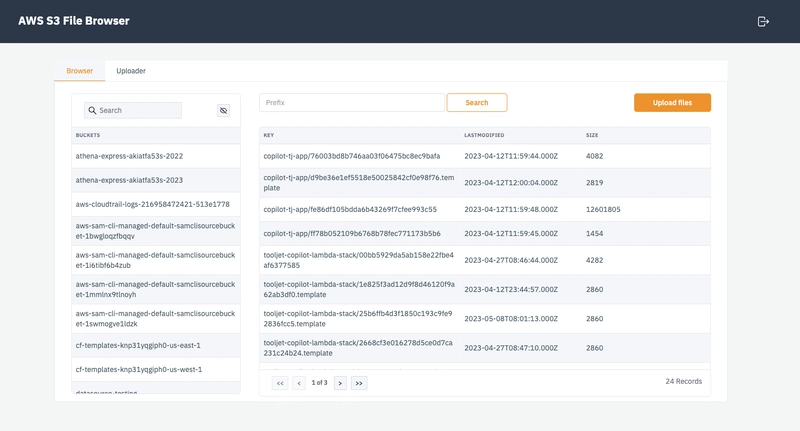Image resolution: width=800 pixels, height=431 pixels.
Task: Click tooljet-copilot-lambda-stack key ending 2836fcc5.template
Action: 358,318
